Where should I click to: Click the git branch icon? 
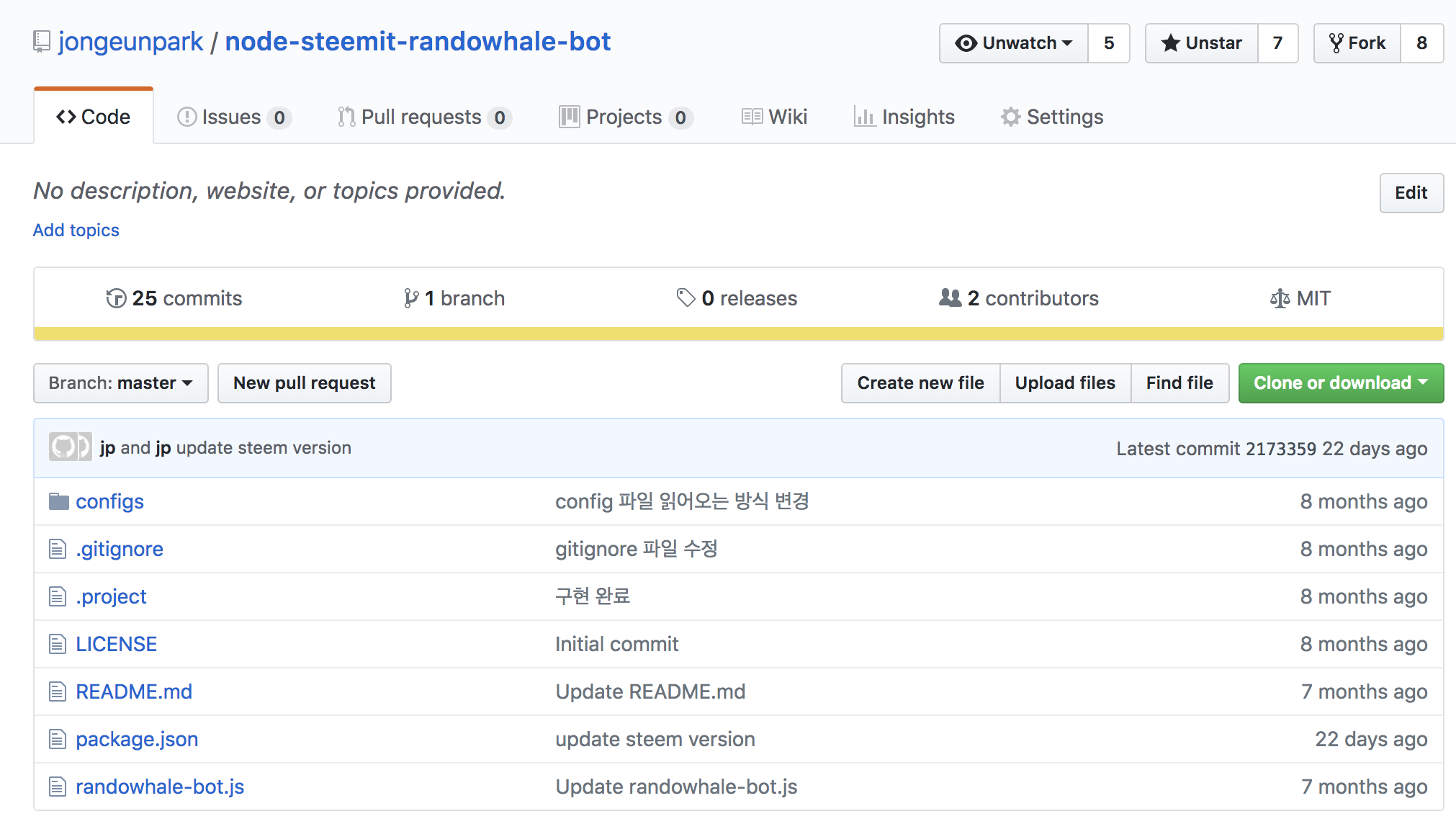pyautogui.click(x=411, y=298)
